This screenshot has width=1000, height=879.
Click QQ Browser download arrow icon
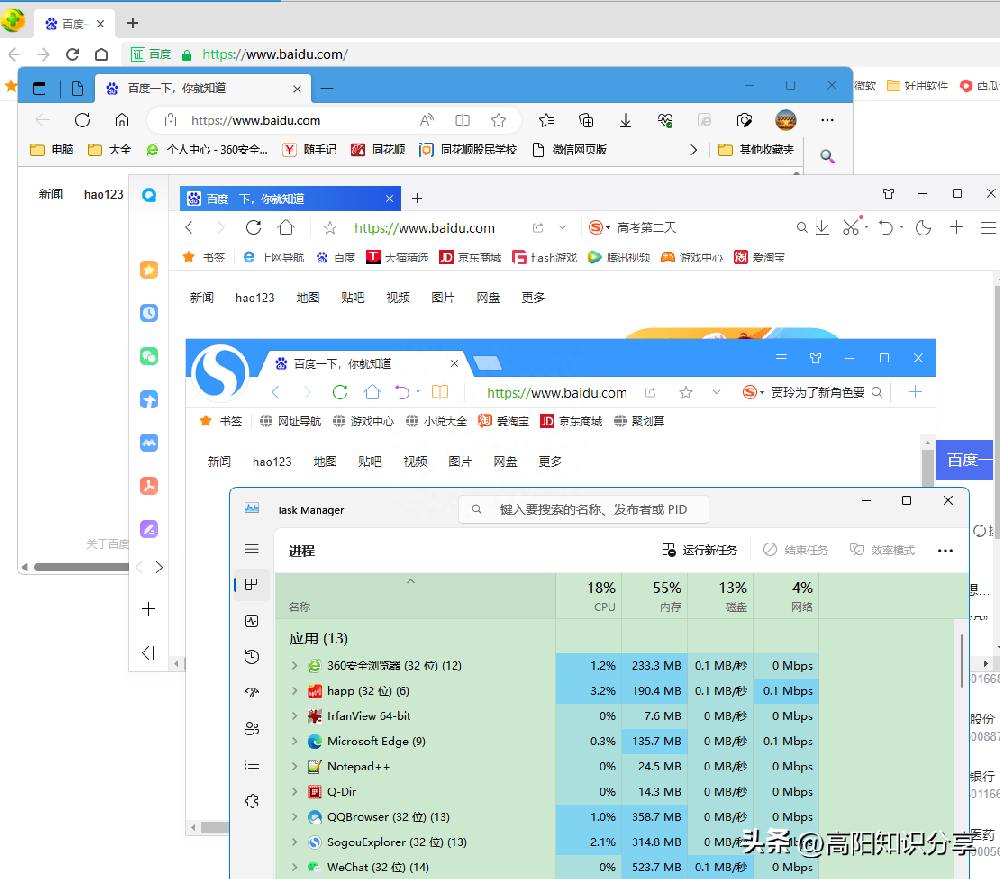click(823, 227)
